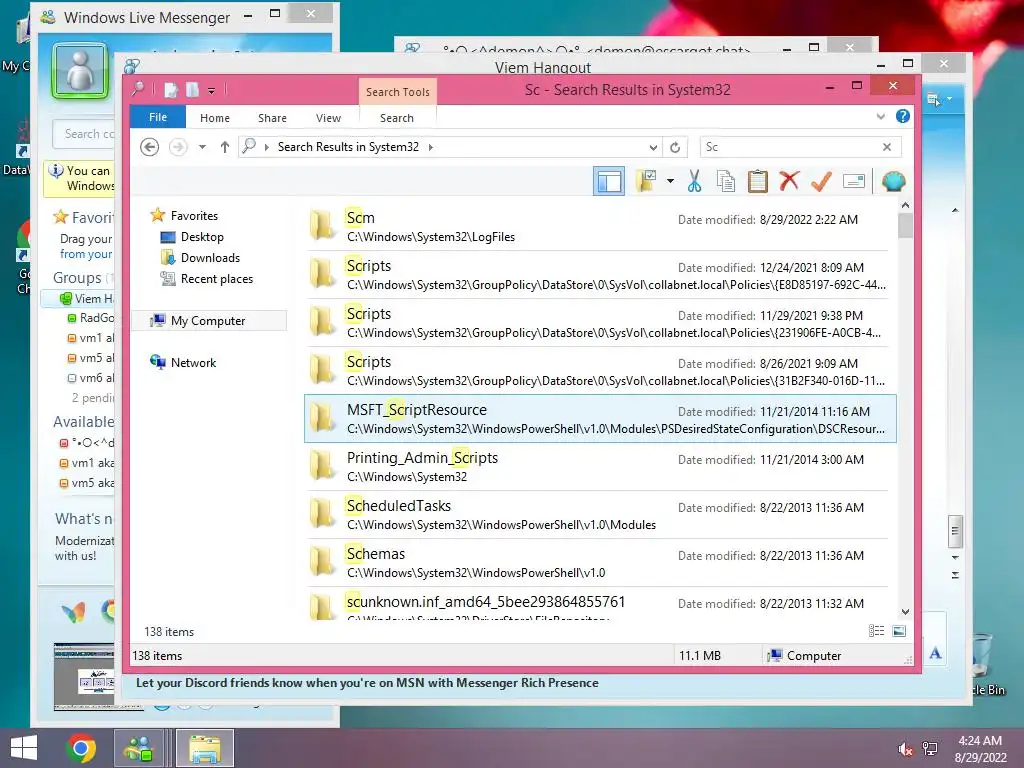Viewport: 1024px width, 768px height.
Task: Open Chrome from the taskbar
Action: pos(81,748)
